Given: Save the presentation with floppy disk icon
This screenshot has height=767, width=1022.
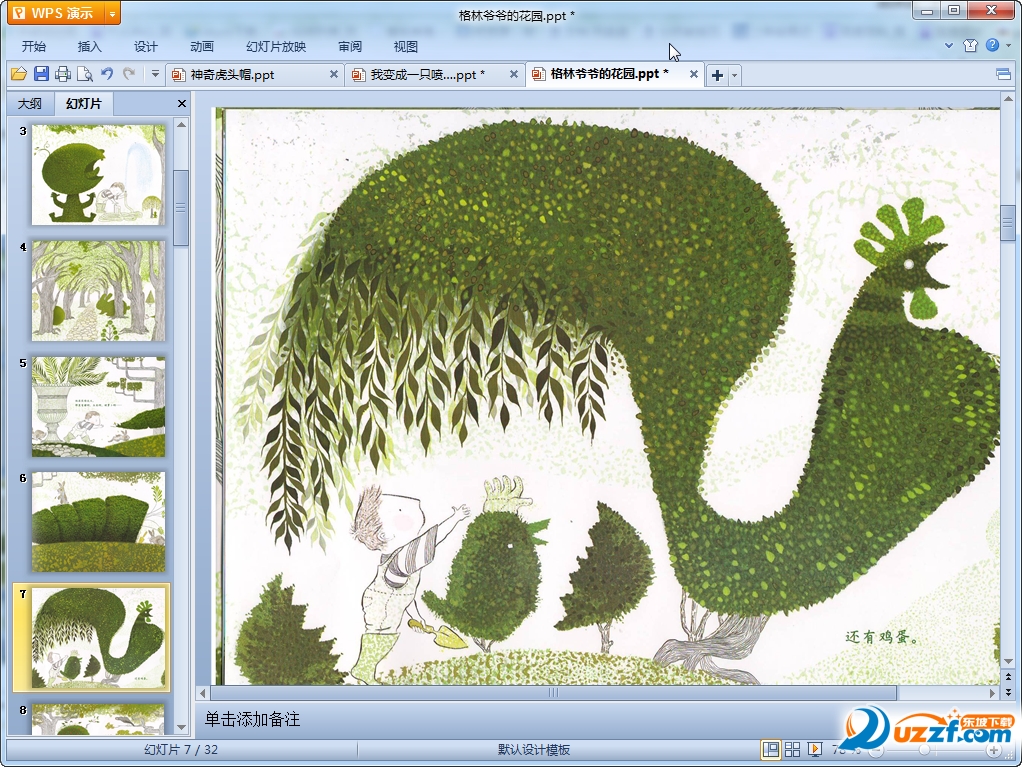Looking at the screenshot, I should tap(41, 74).
